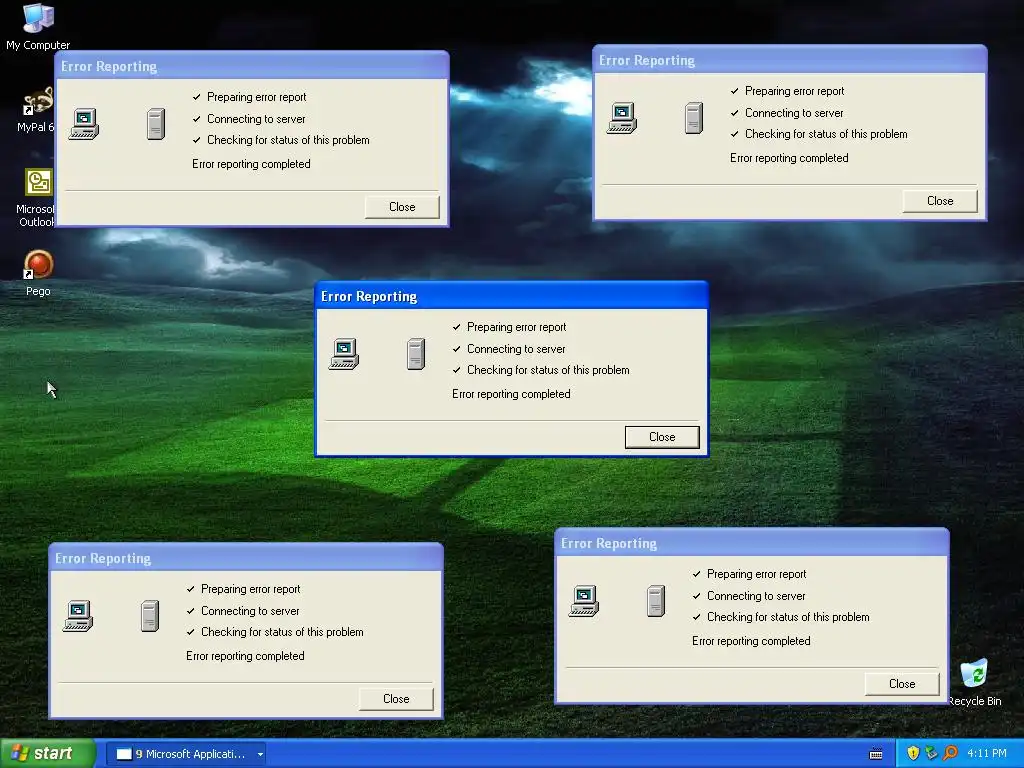
Task: Click the keyboard language bar icon
Action: pos(876,754)
